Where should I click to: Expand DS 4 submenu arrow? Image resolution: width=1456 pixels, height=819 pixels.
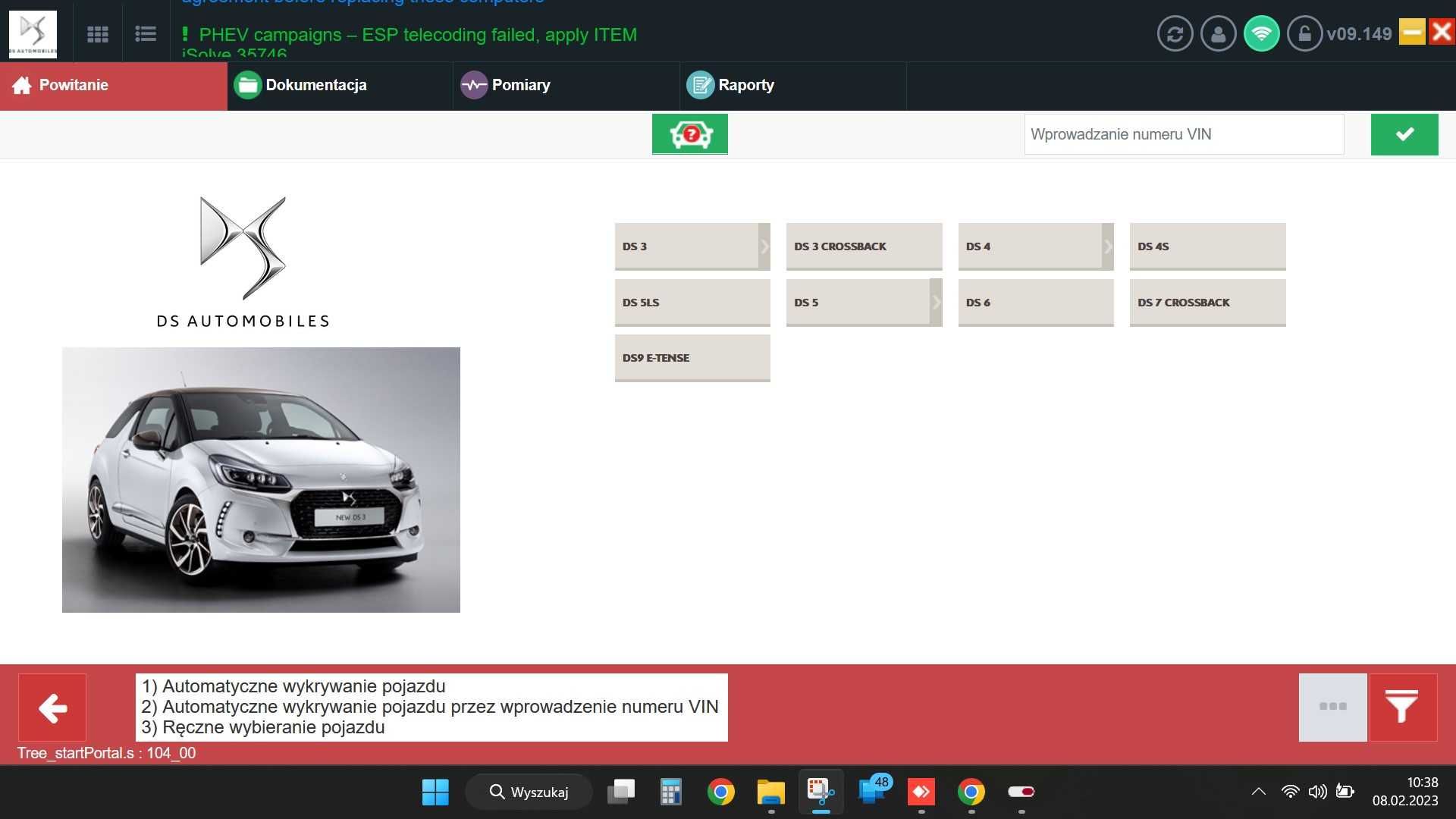[1108, 246]
